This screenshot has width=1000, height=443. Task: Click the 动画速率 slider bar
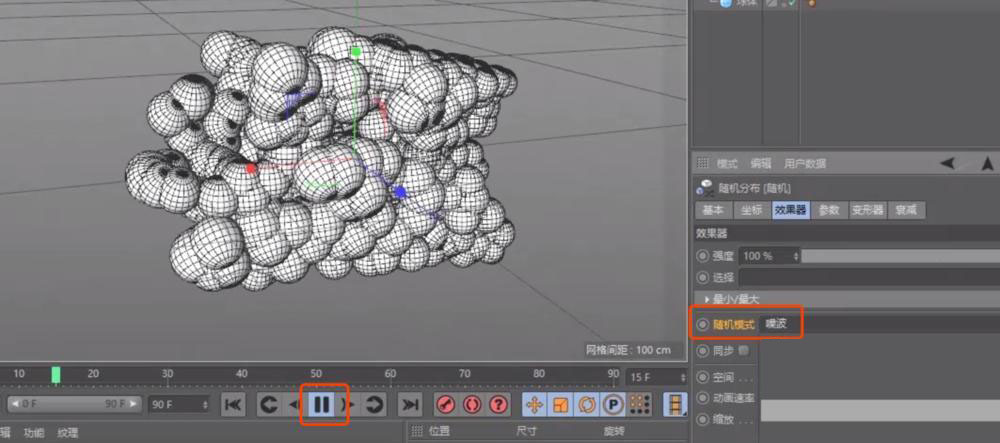(880, 410)
